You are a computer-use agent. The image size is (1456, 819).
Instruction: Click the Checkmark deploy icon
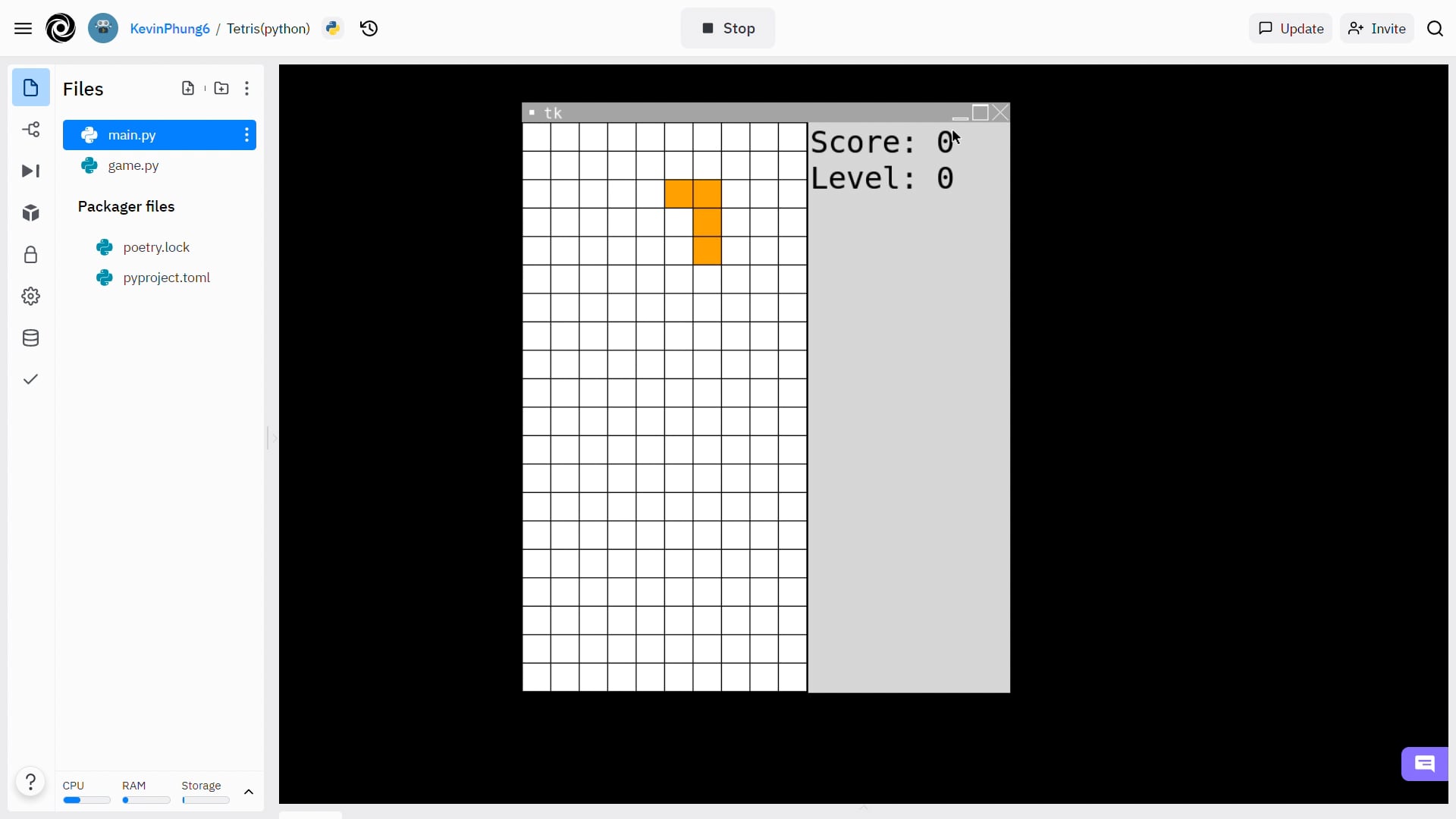(x=30, y=380)
